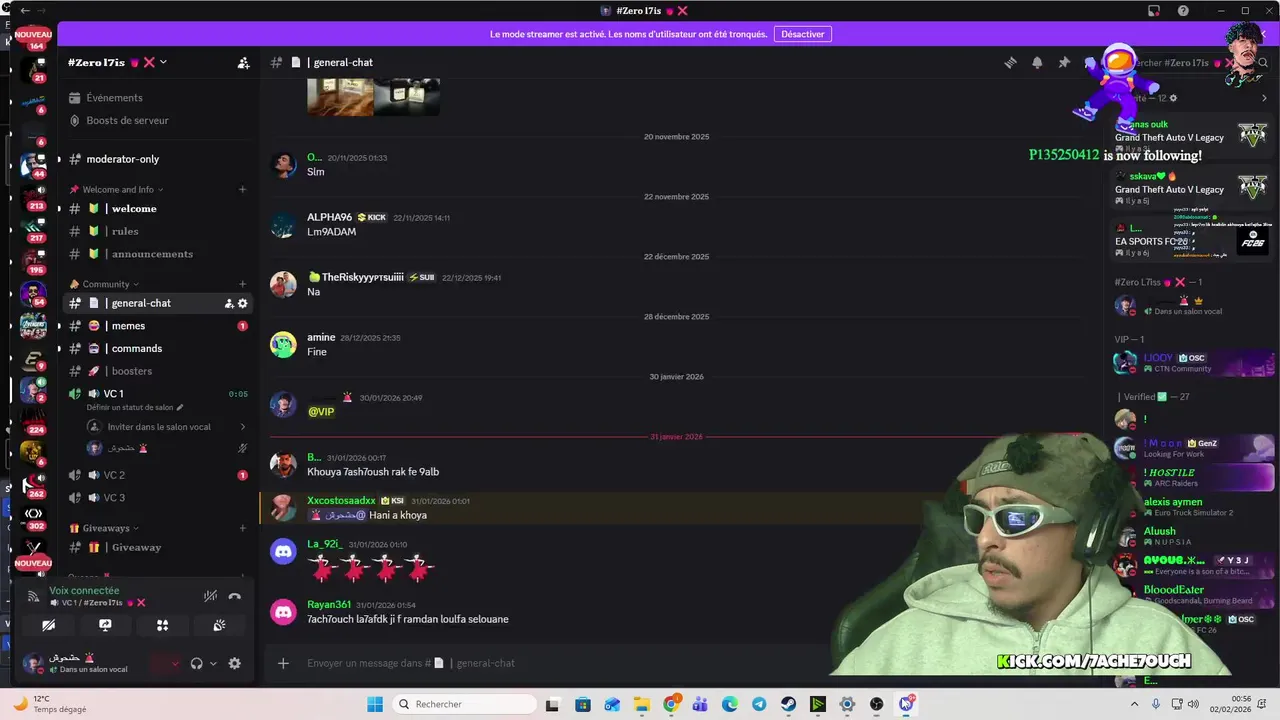Click Désactiver streamer mode button
This screenshot has width=1280, height=720.
(803, 34)
